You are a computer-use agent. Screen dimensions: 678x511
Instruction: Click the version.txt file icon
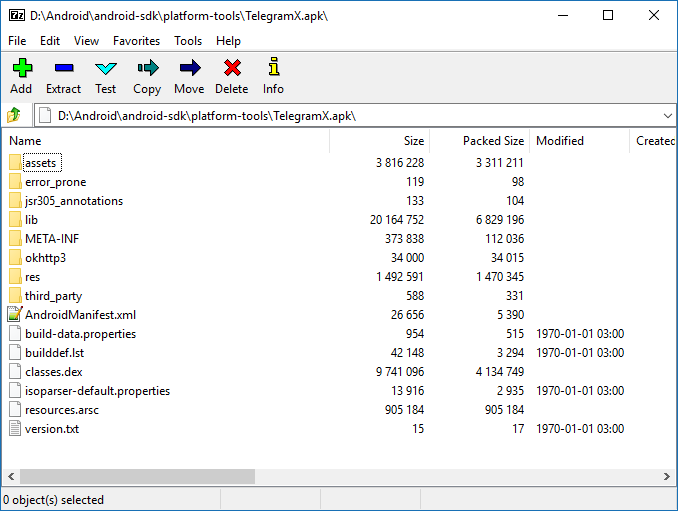point(15,429)
